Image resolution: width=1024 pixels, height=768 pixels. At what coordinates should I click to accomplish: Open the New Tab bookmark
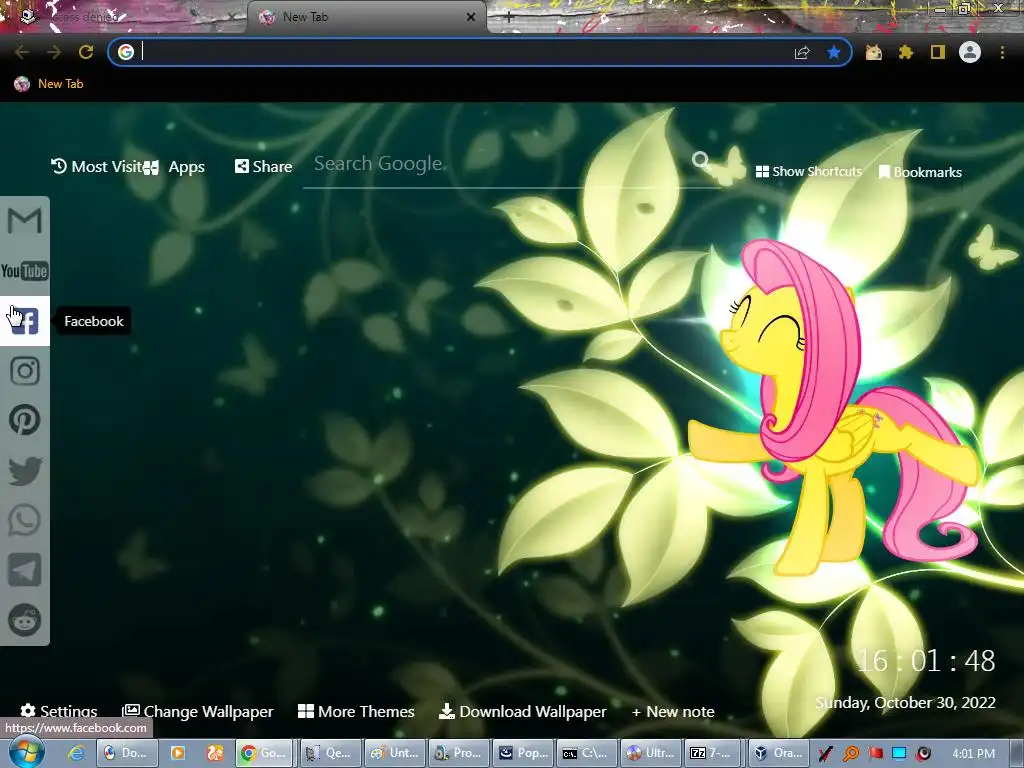(49, 84)
